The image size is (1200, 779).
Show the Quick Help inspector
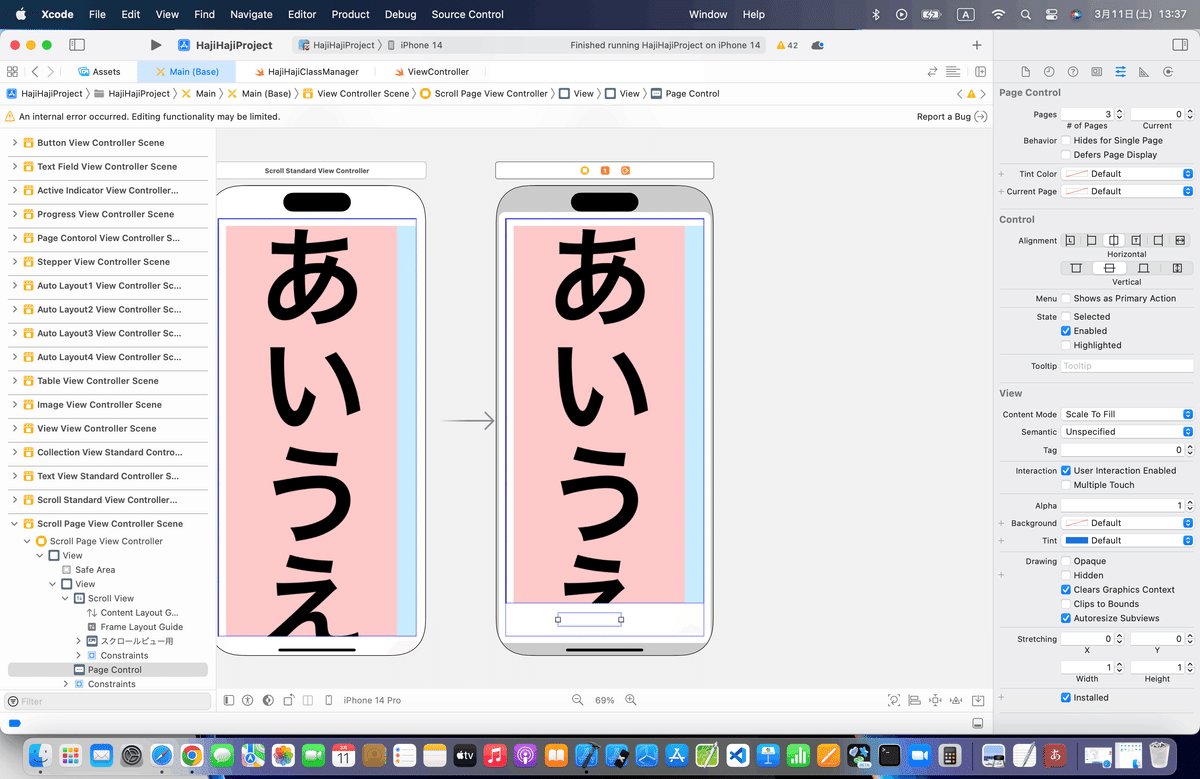pyautogui.click(x=1073, y=72)
